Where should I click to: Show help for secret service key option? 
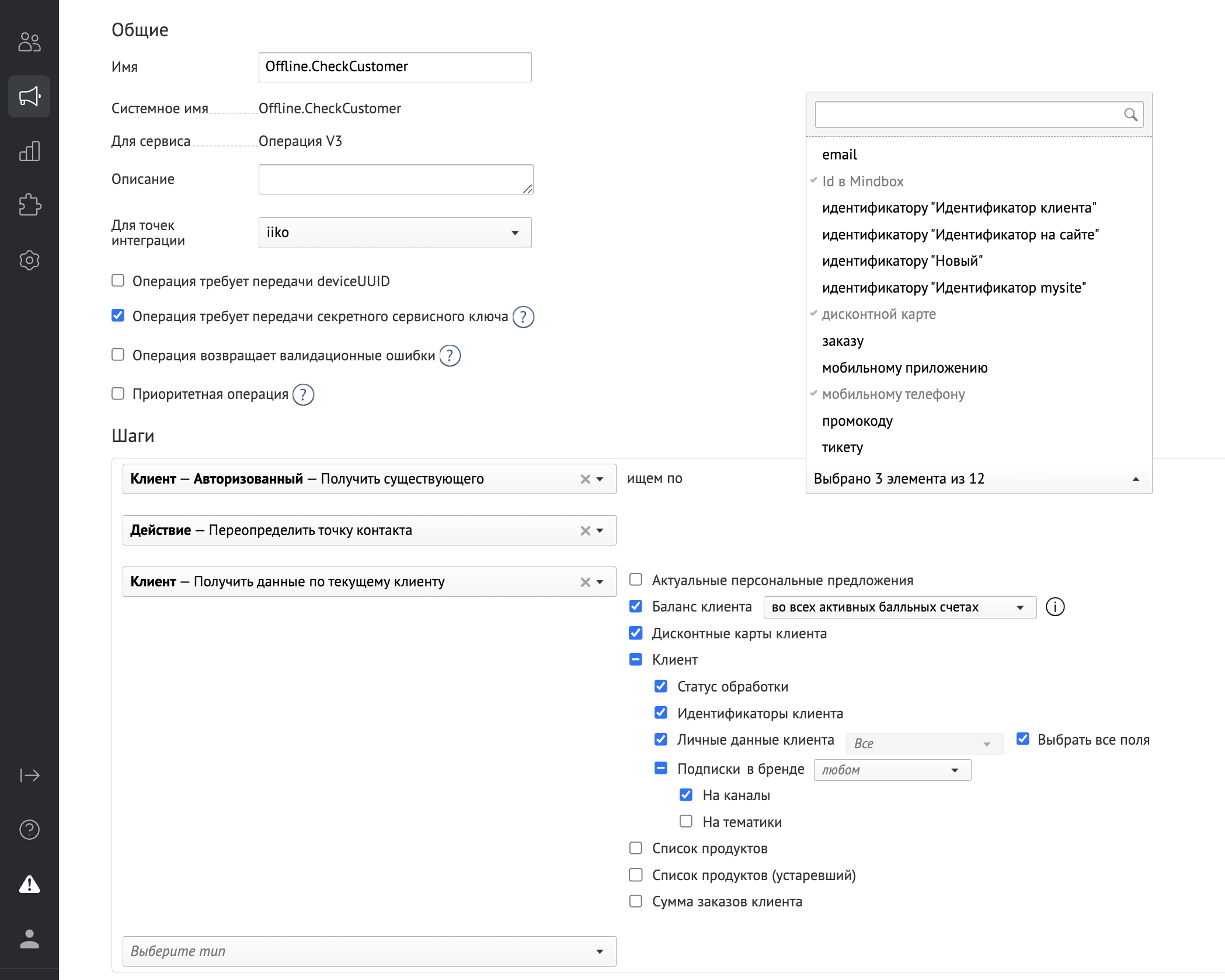[x=523, y=317]
